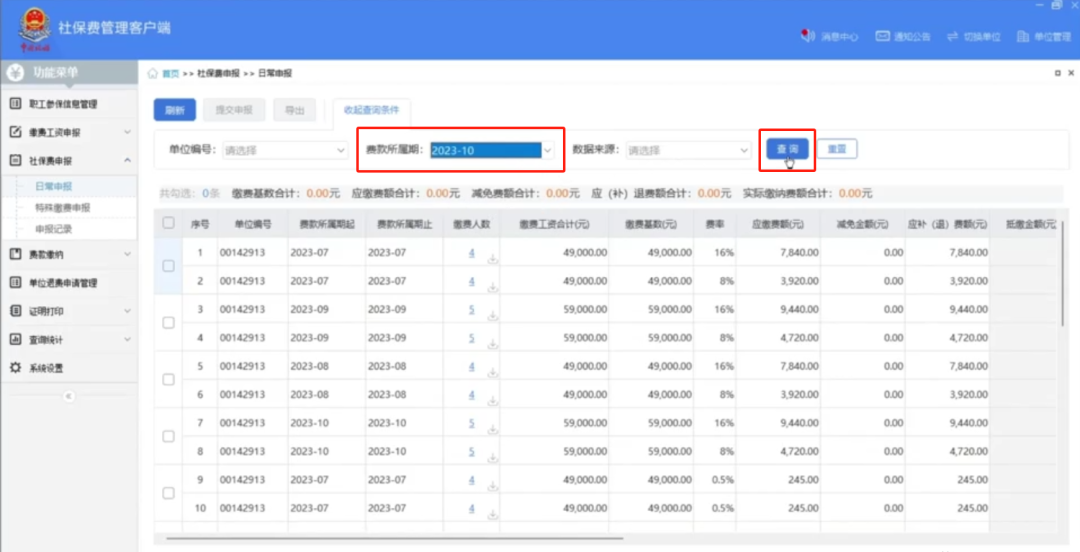Collapse the sidebar with the « icon

69,396
